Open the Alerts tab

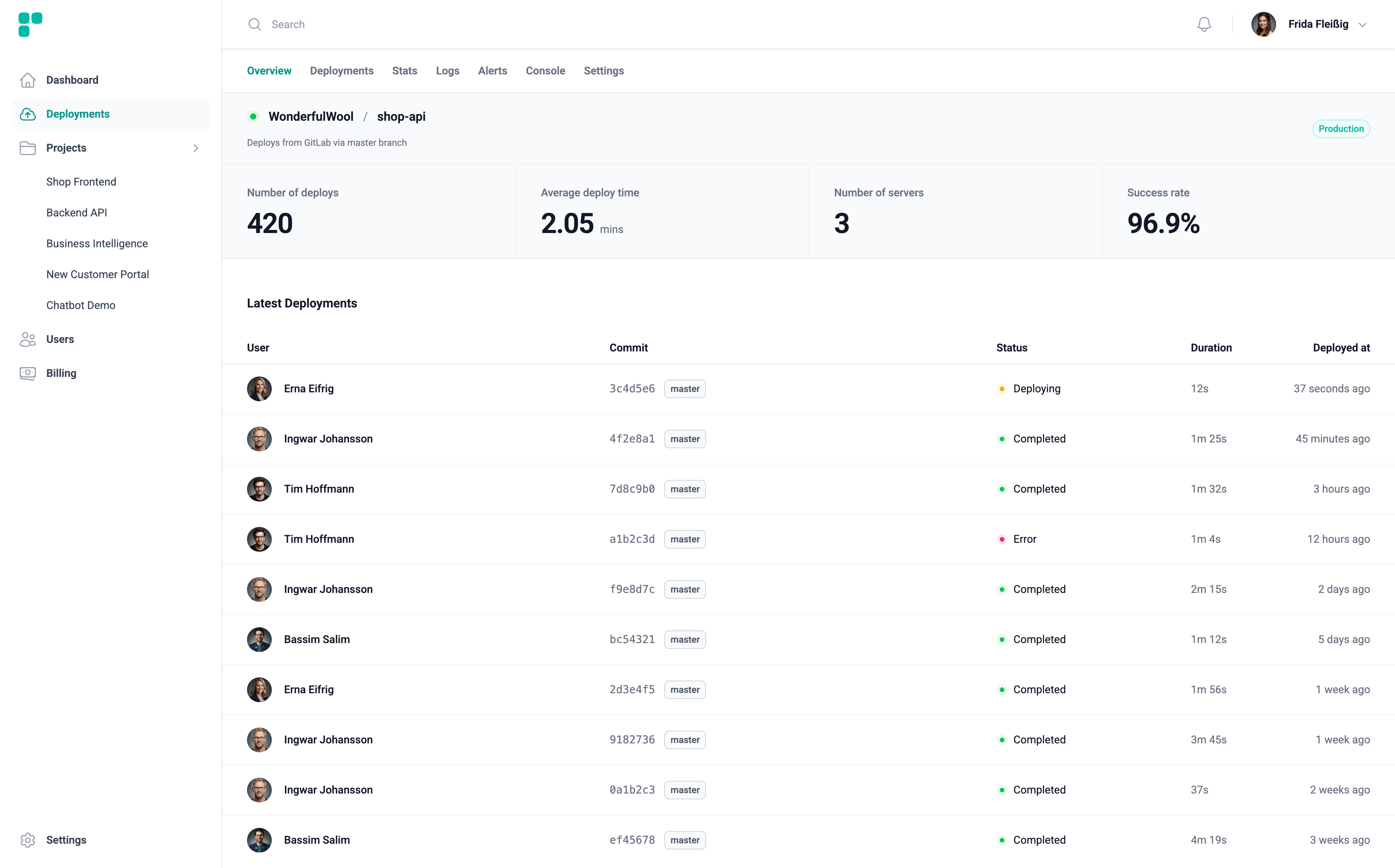point(492,71)
